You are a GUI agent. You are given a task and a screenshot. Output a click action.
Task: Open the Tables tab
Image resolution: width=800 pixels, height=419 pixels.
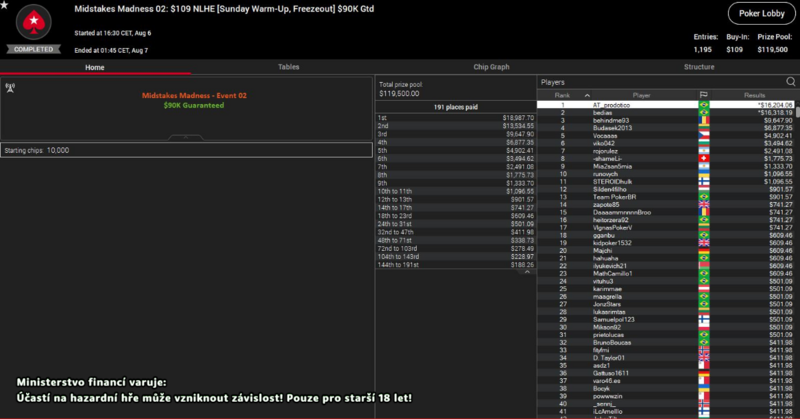coord(288,67)
